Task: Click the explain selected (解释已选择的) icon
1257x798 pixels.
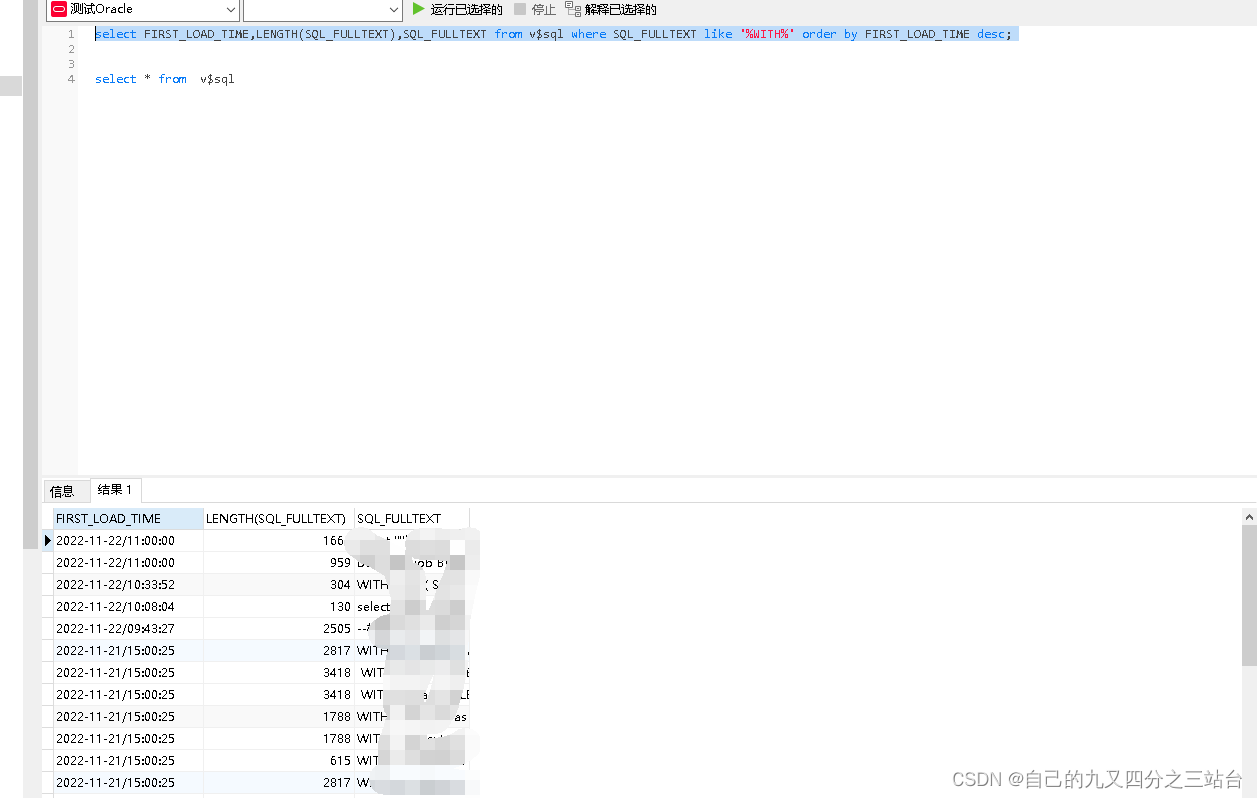Action: [573, 9]
